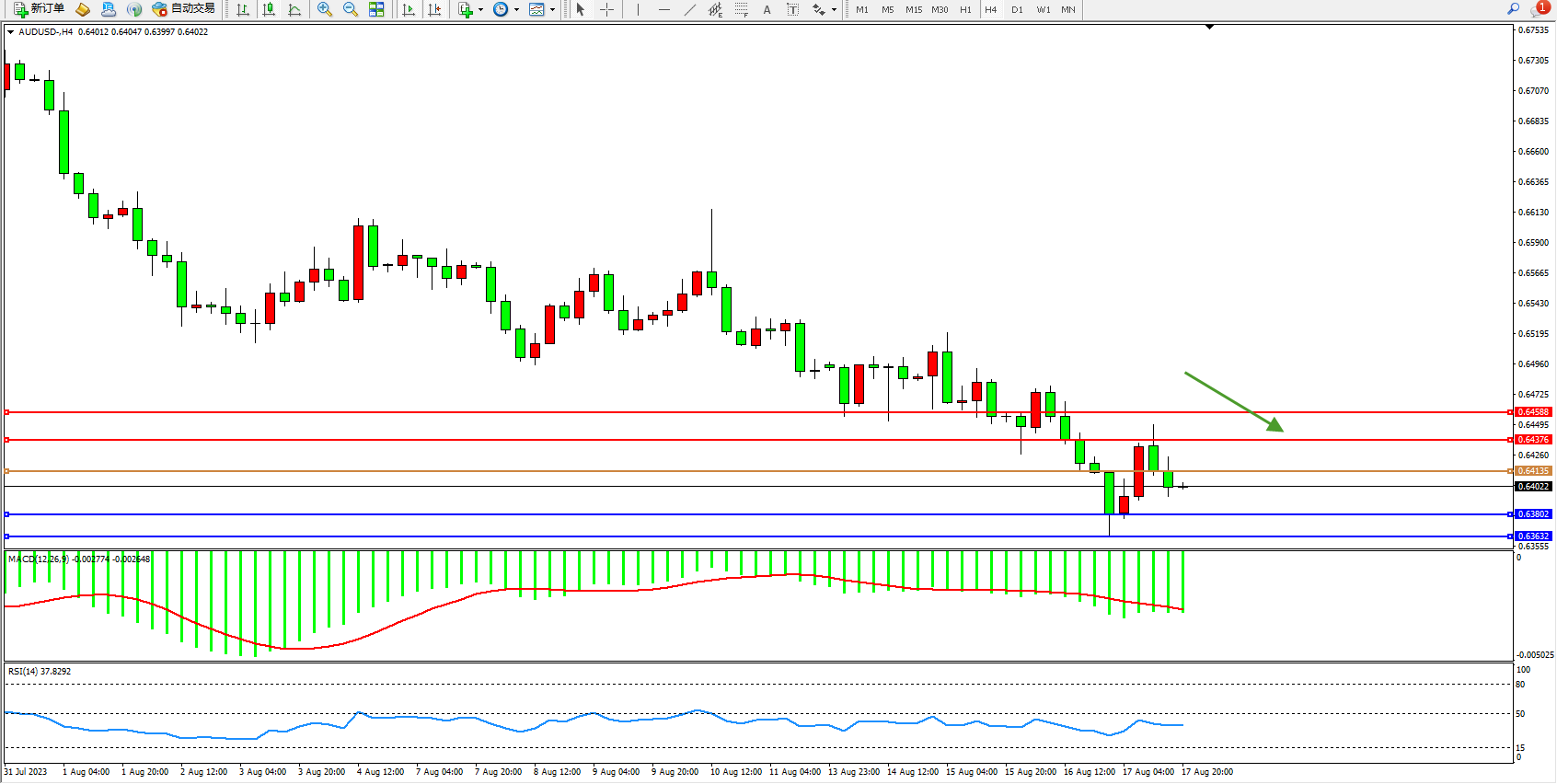Click the New Order (新订单) button
Screen dimensions: 1557x784
coord(39,9)
